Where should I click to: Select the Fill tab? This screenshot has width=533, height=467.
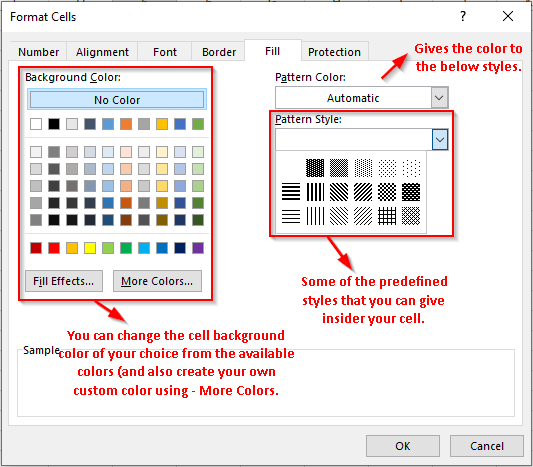[x=273, y=51]
